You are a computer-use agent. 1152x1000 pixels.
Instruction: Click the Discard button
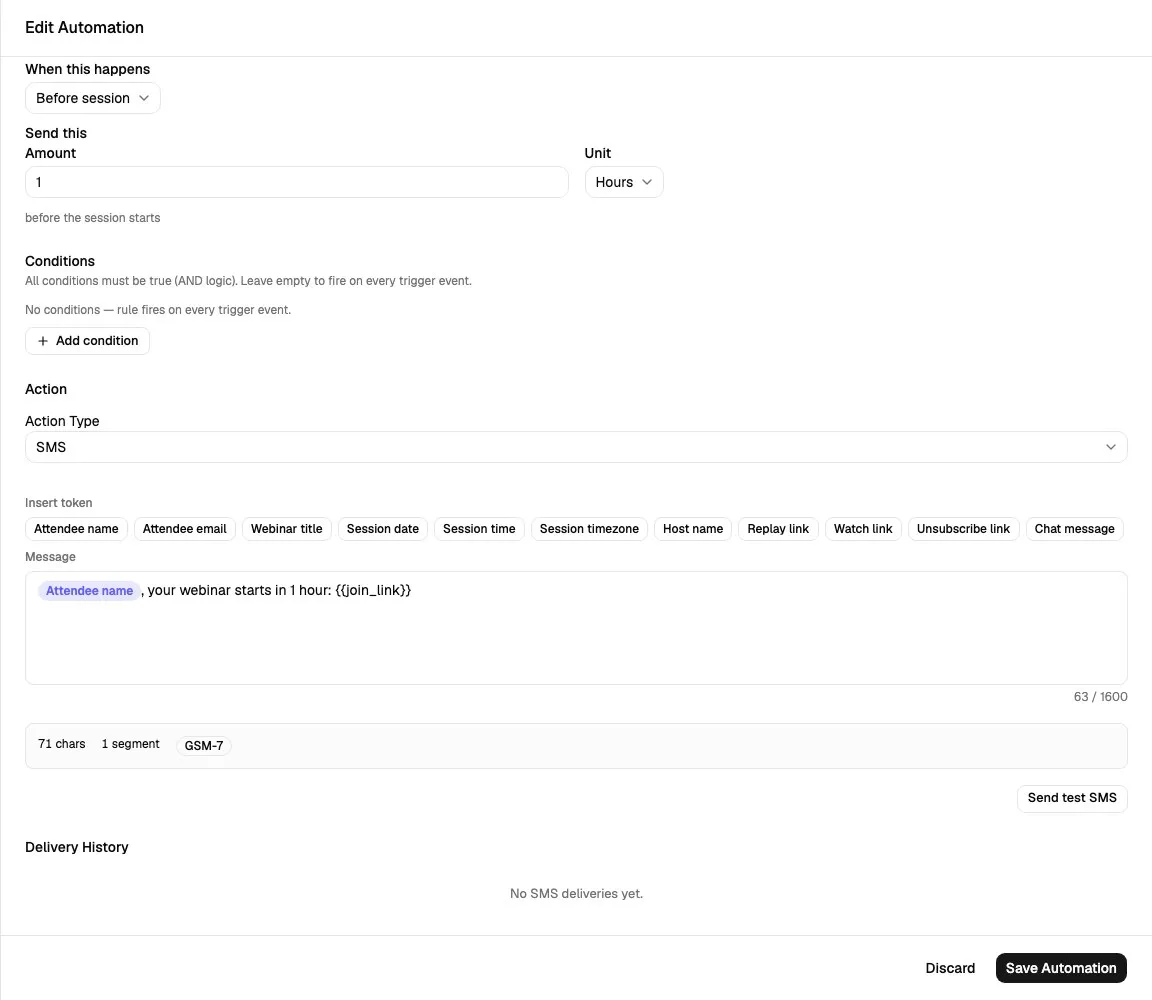tap(950, 968)
